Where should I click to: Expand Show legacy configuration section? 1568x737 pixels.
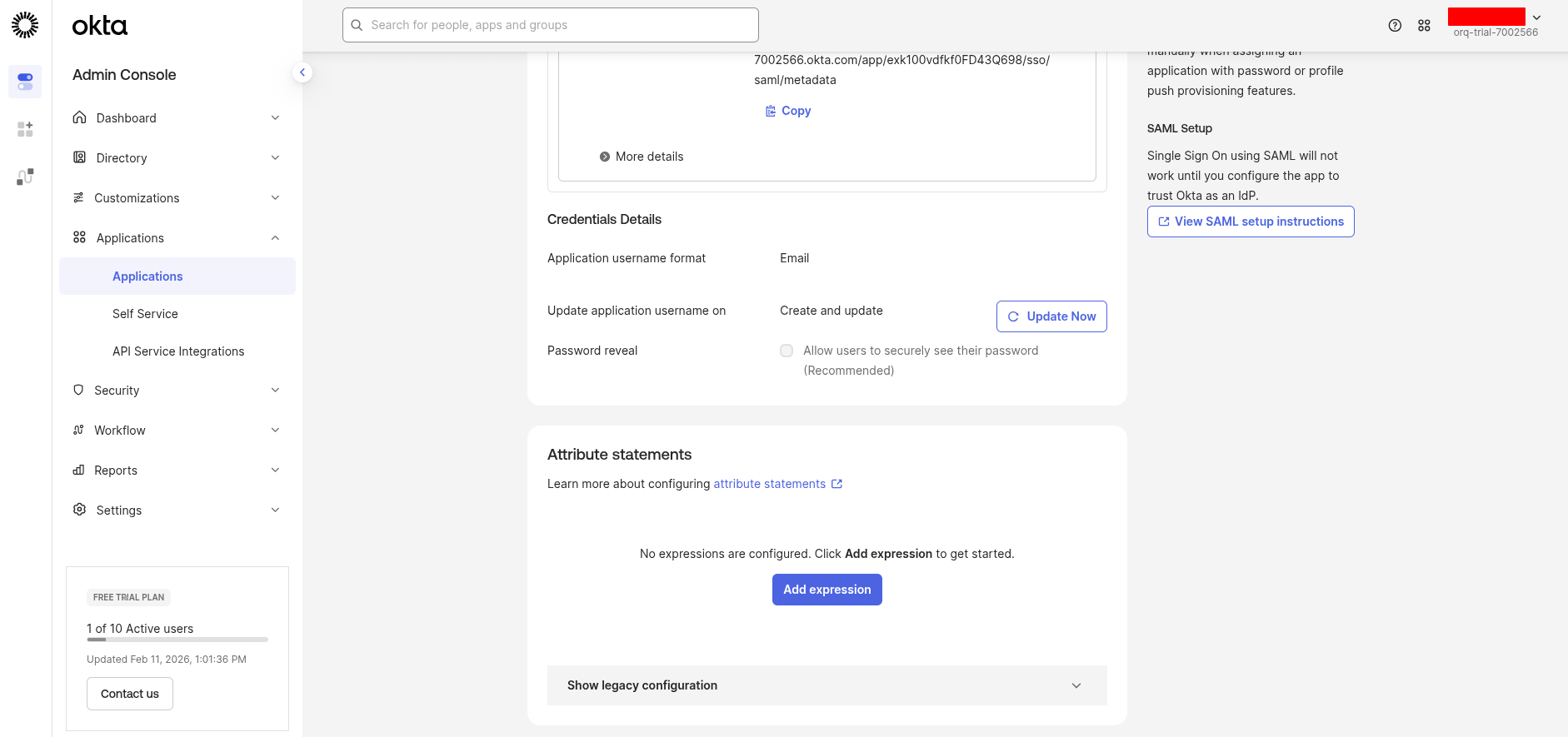click(x=826, y=685)
